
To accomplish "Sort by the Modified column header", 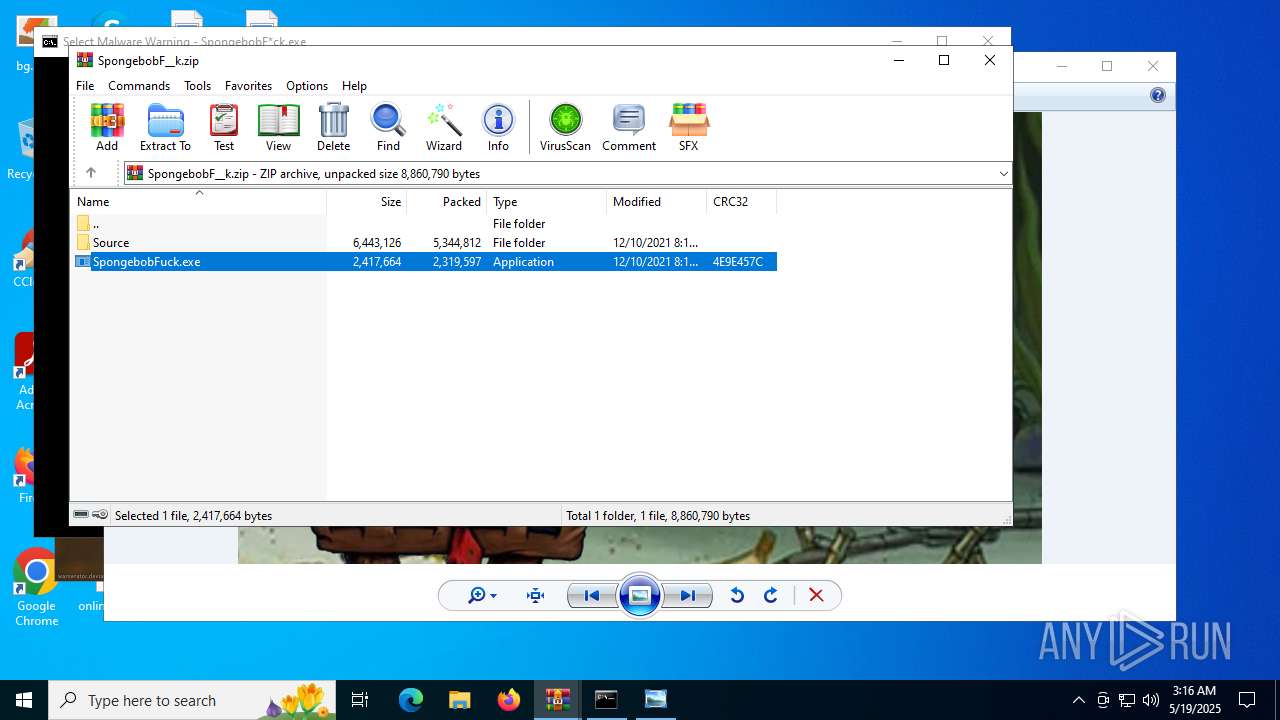I will [x=656, y=201].
